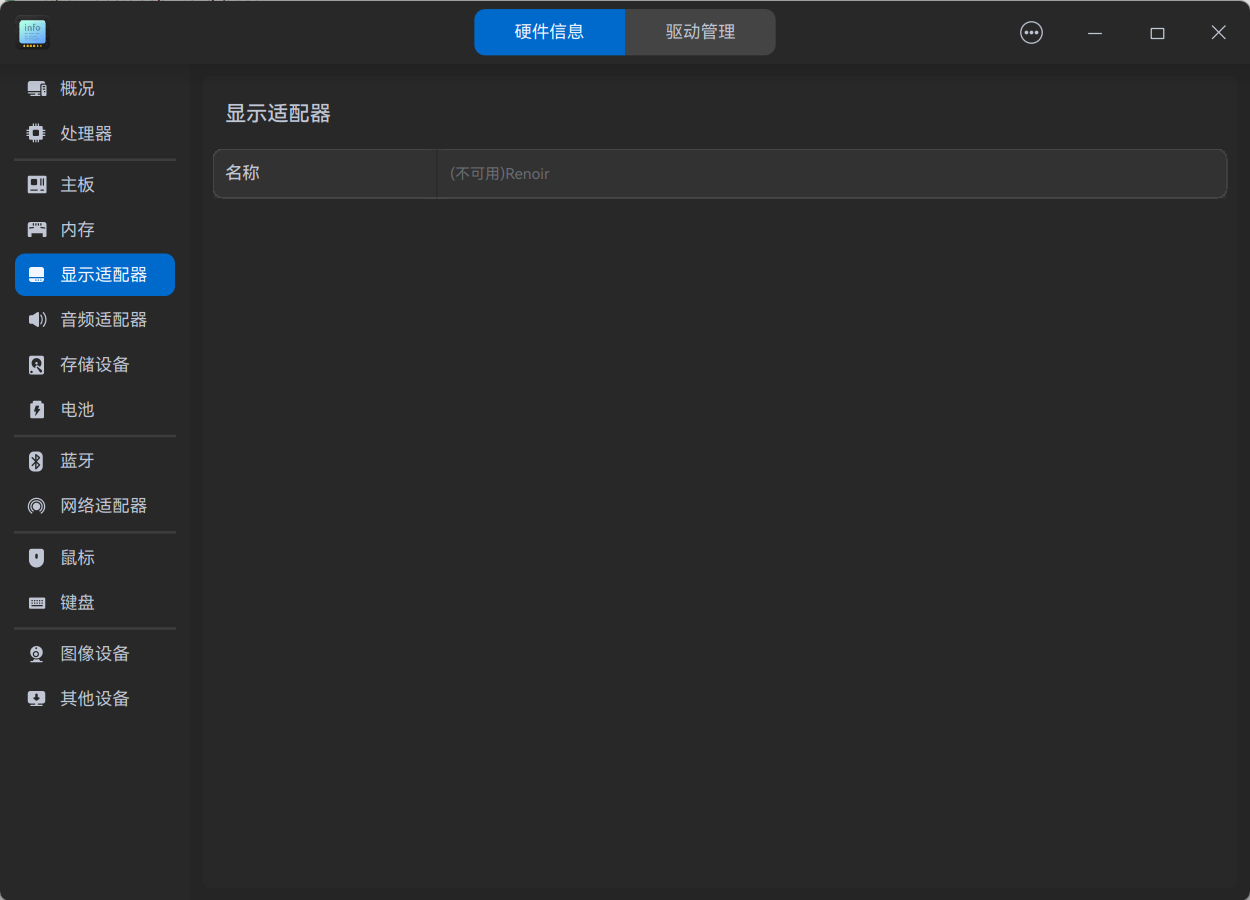Click the 处理器 CPU chip icon

[x=37, y=133]
